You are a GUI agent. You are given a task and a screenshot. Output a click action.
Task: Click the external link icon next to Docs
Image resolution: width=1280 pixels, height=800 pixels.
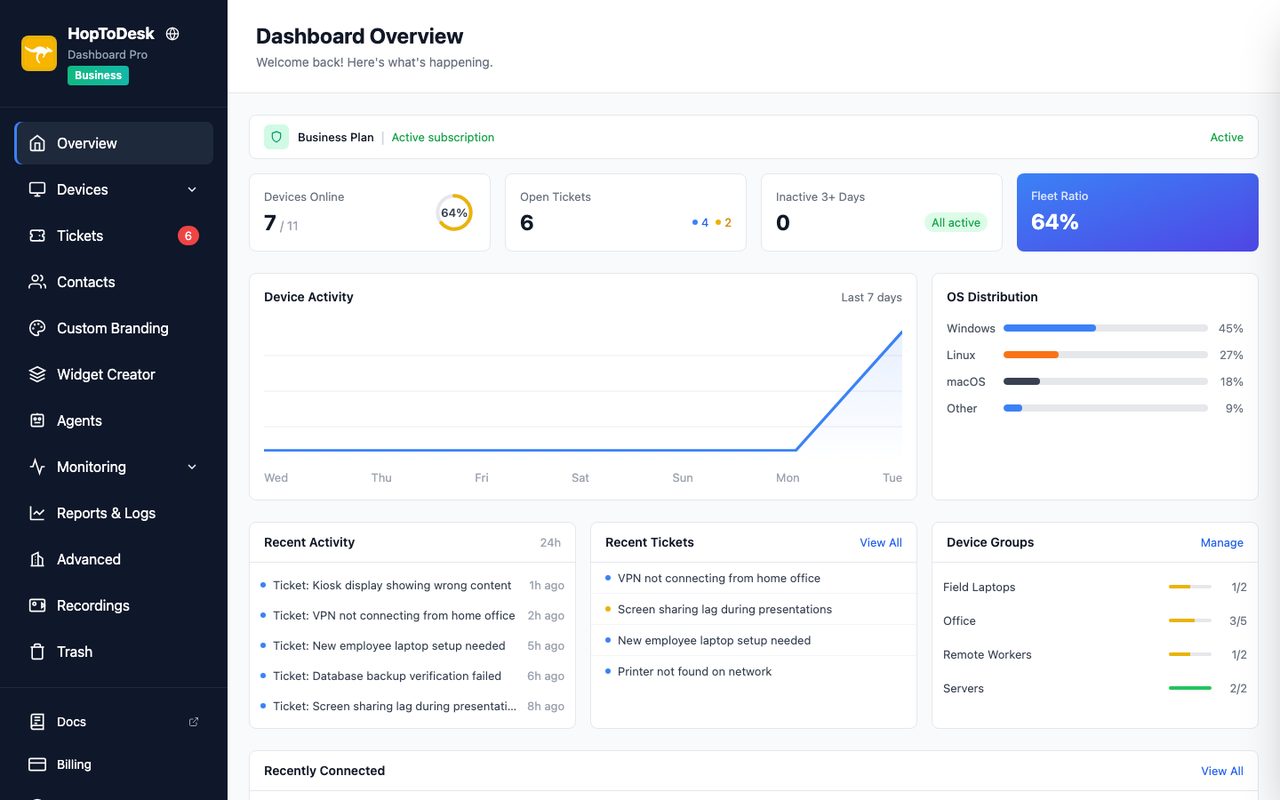(x=194, y=722)
